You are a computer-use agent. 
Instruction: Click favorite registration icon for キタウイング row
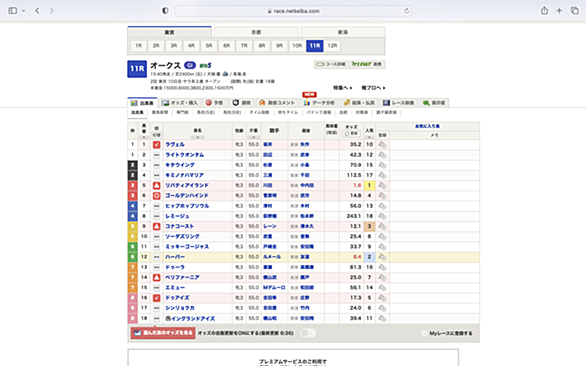pyautogui.click(x=382, y=165)
